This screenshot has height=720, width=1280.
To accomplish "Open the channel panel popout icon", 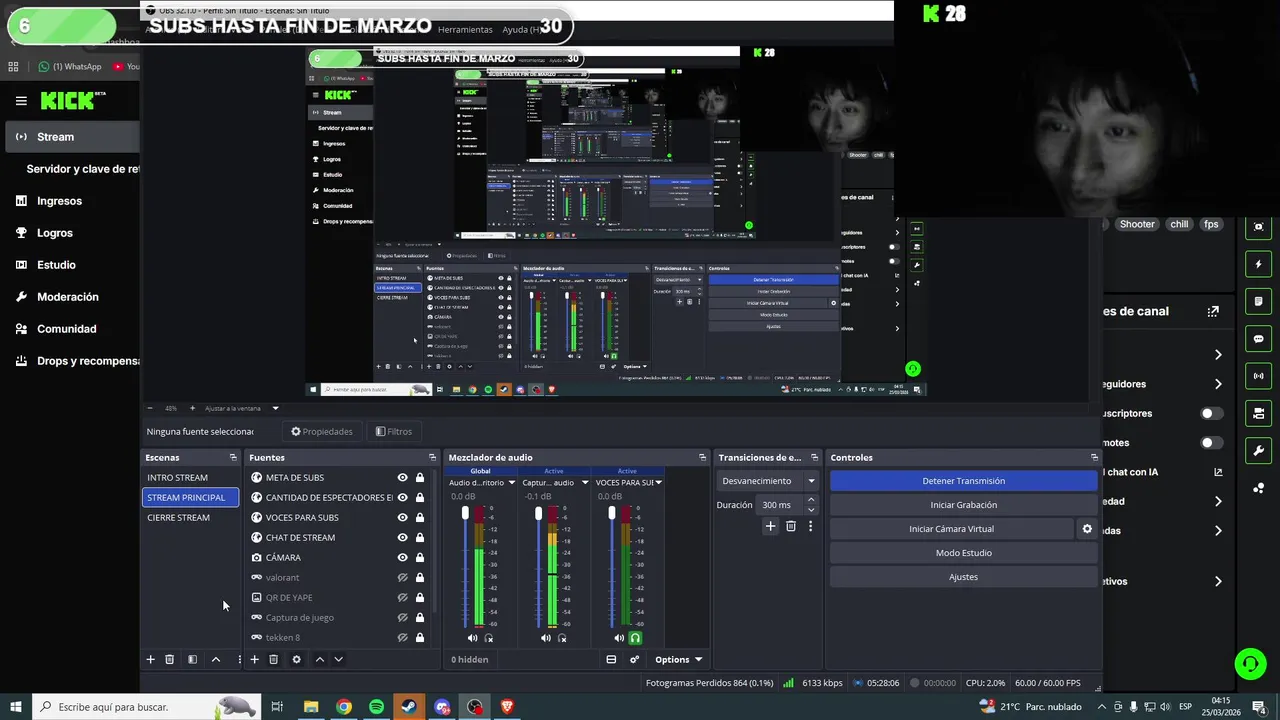I will [1213, 311].
